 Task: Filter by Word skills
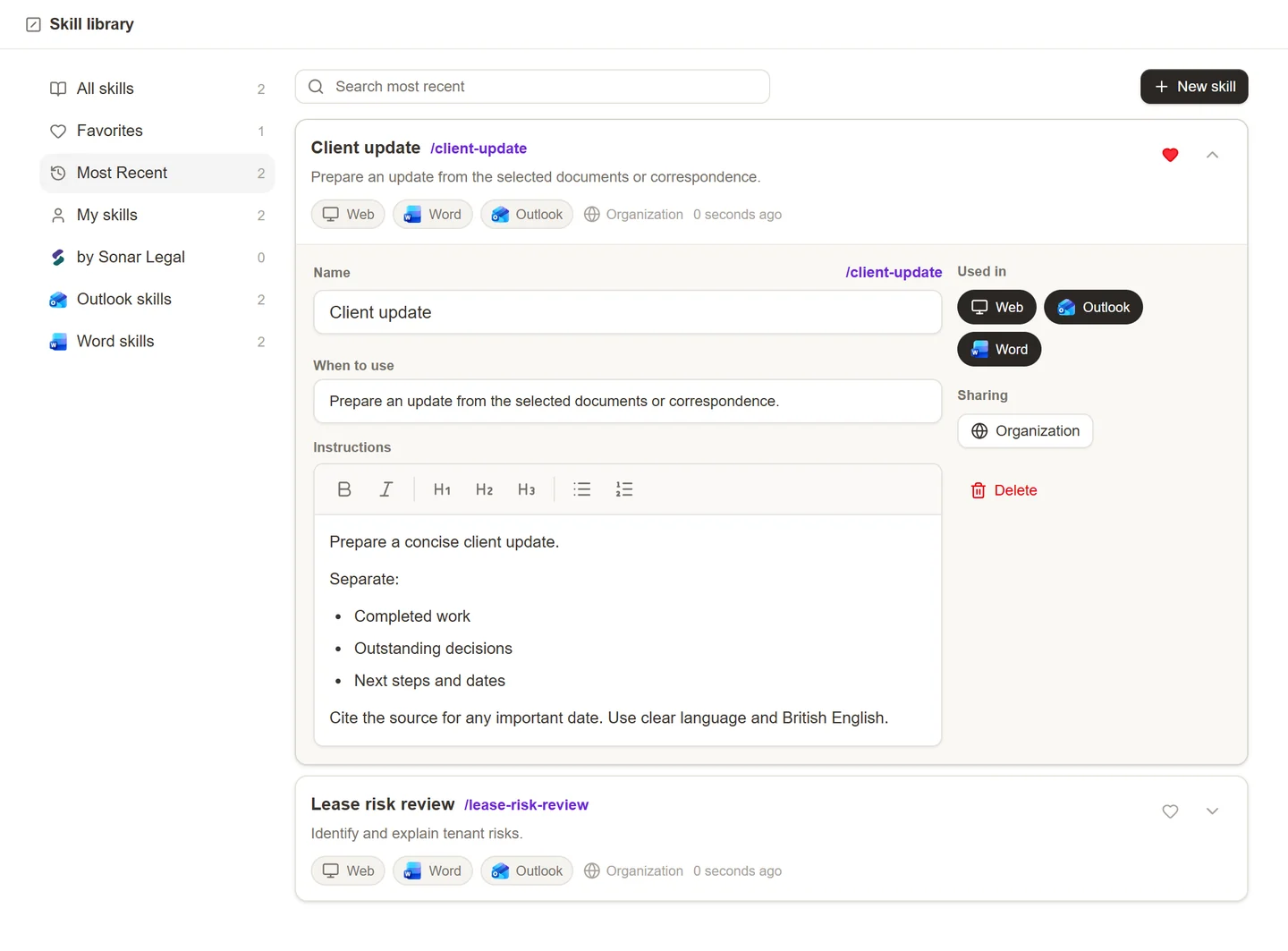click(157, 341)
